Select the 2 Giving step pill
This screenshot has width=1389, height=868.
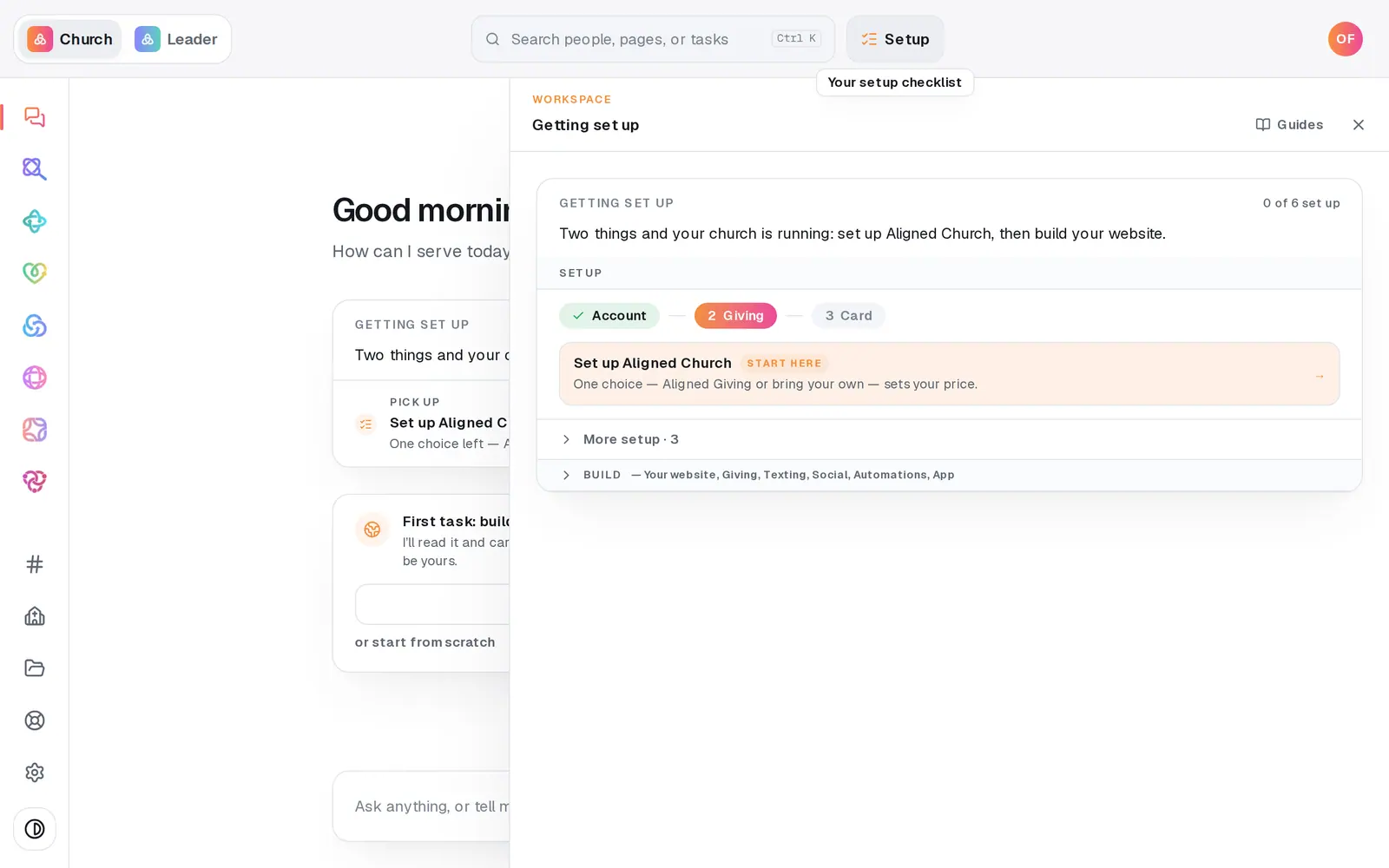point(735,316)
